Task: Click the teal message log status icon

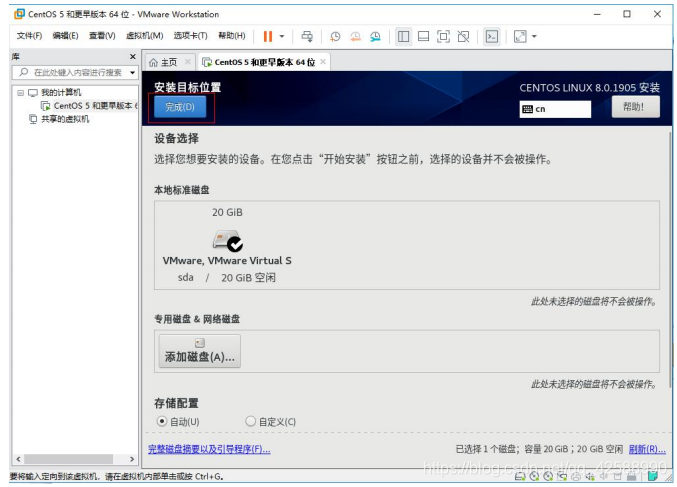Action: click(x=652, y=476)
